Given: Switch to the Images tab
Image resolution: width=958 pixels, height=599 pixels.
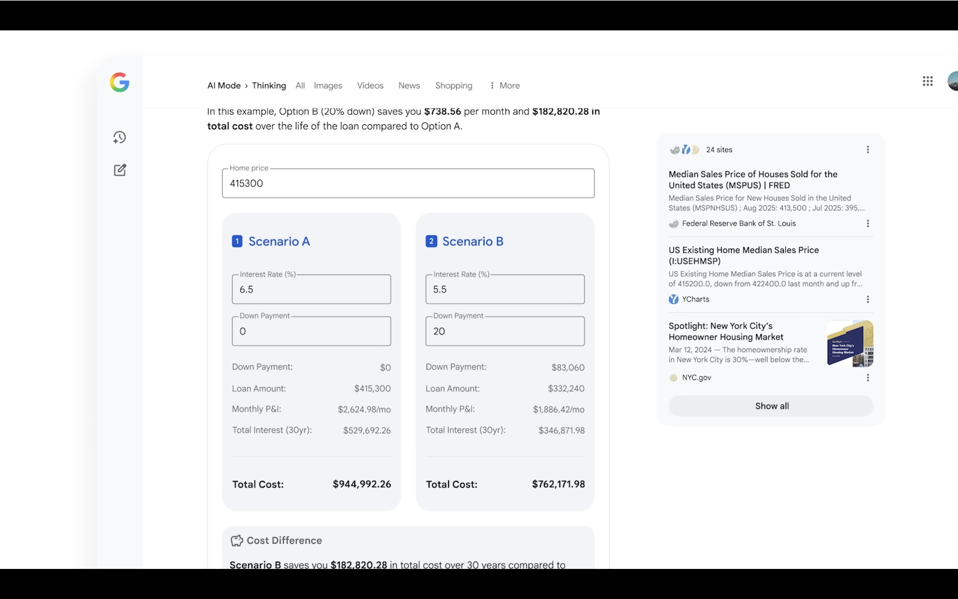Looking at the screenshot, I should pyautogui.click(x=327, y=86).
